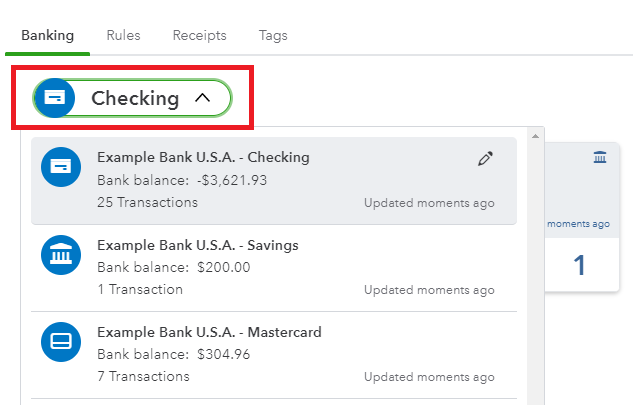Open the Receipts tab
This screenshot has height=405, width=633.
(199, 35)
